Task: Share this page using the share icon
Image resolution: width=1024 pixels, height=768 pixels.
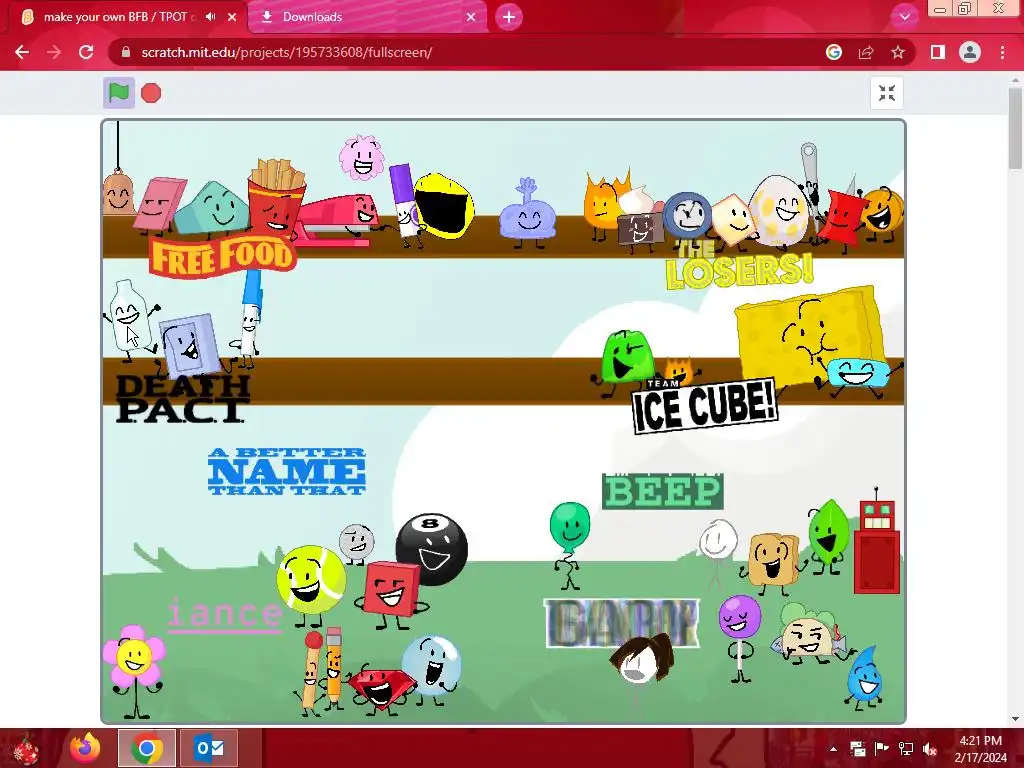Action: click(x=866, y=52)
